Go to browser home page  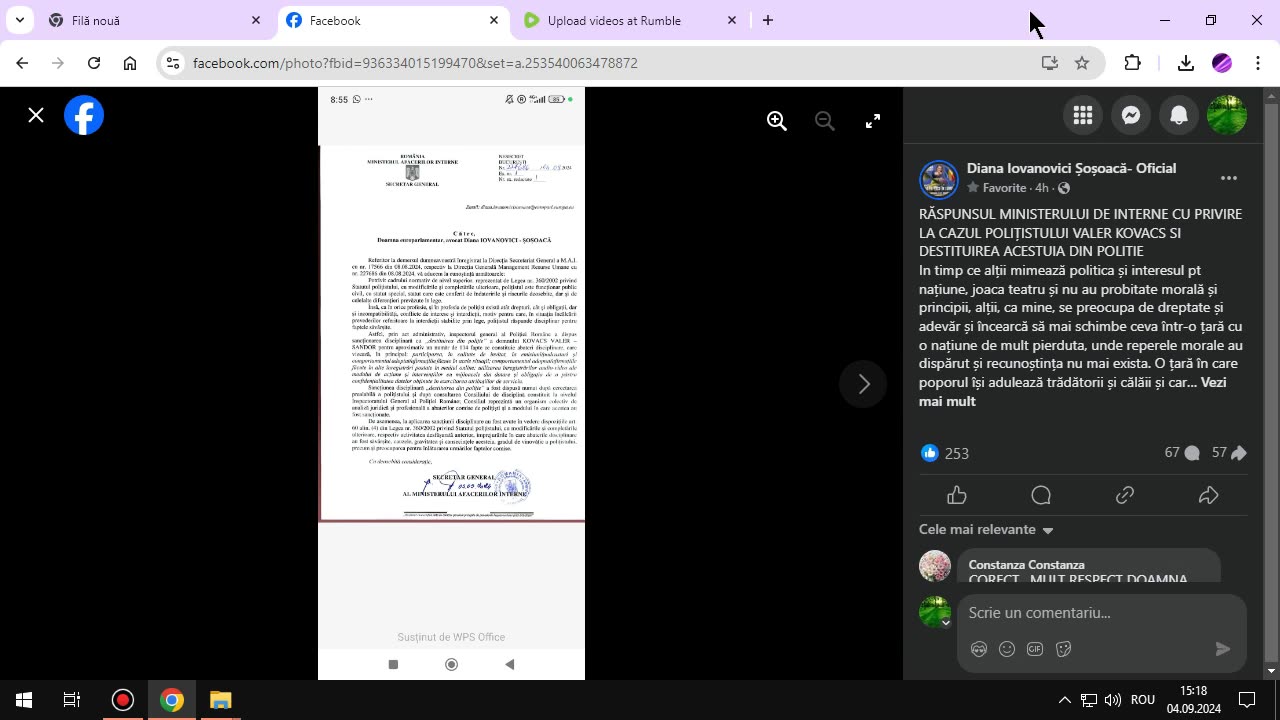(x=130, y=63)
